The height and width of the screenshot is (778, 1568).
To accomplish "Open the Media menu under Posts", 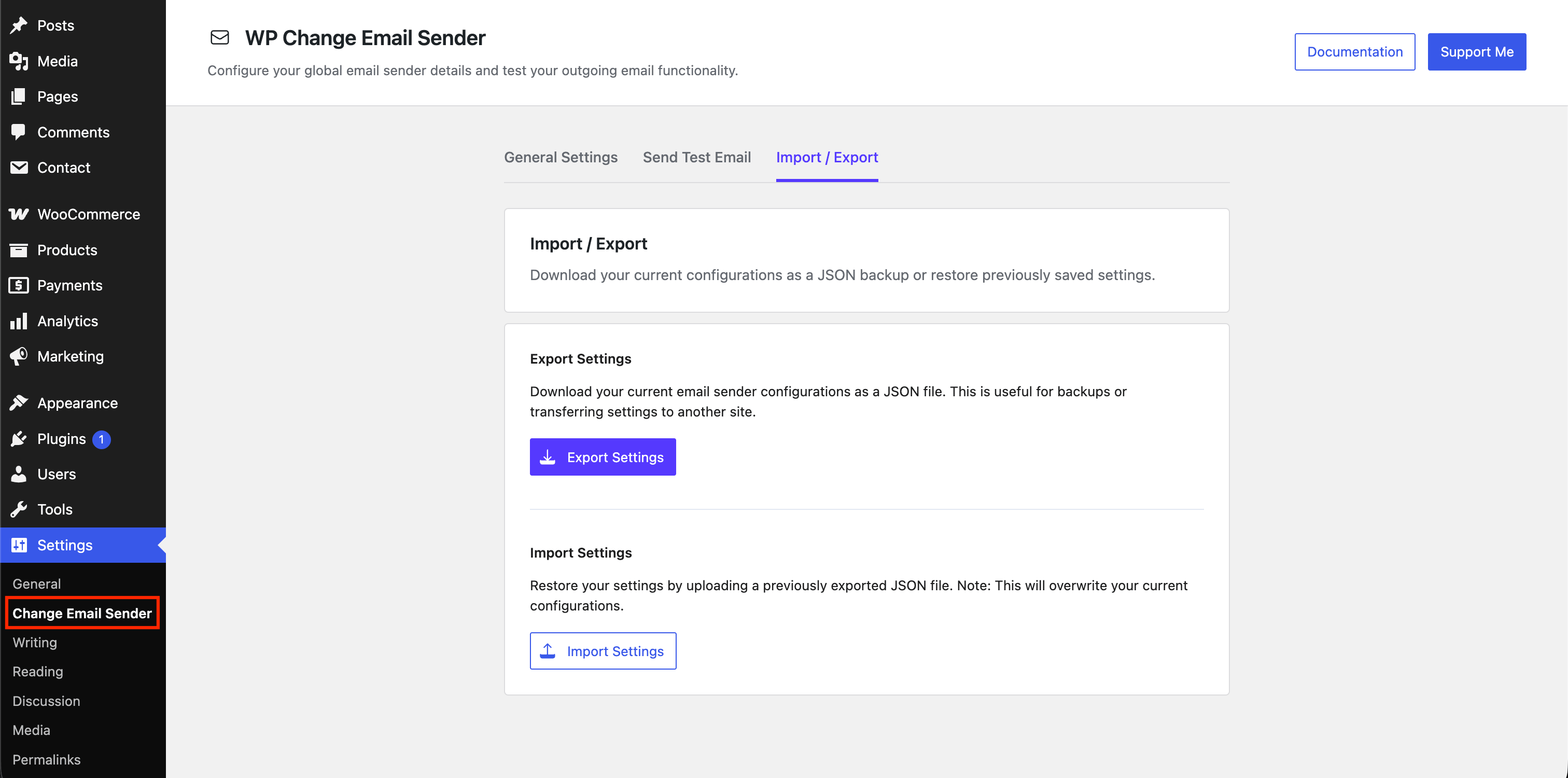I will point(83,61).
